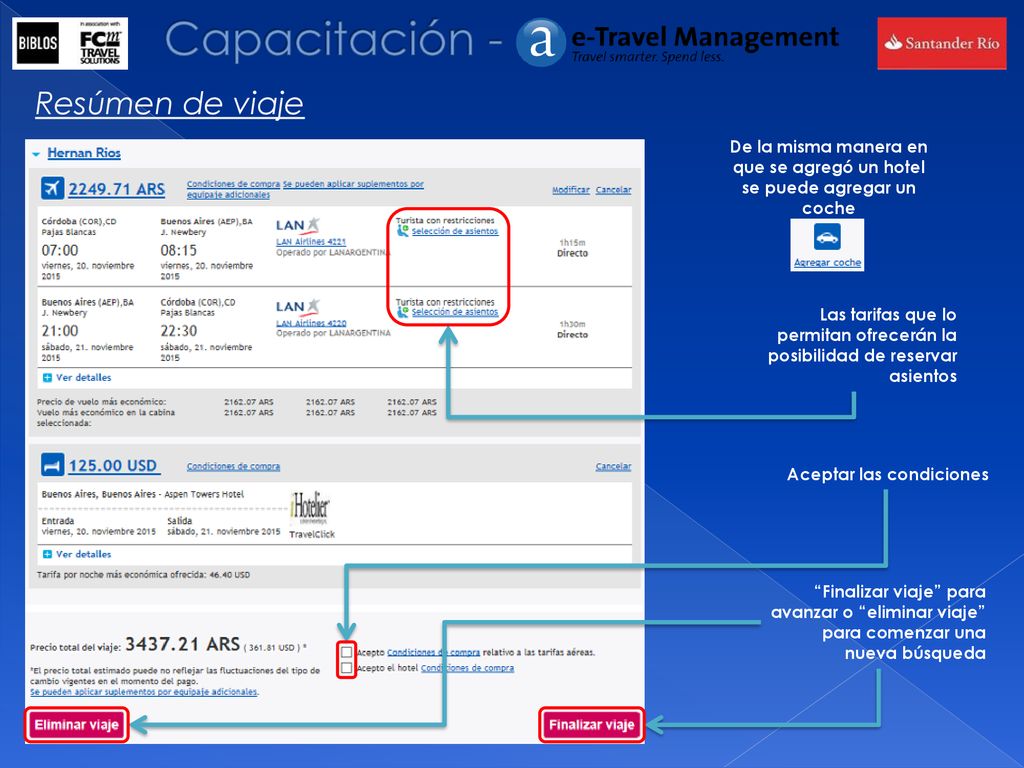
Task: Open the 125.00 USD hotel price link
Action: click(x=113, y=466)
